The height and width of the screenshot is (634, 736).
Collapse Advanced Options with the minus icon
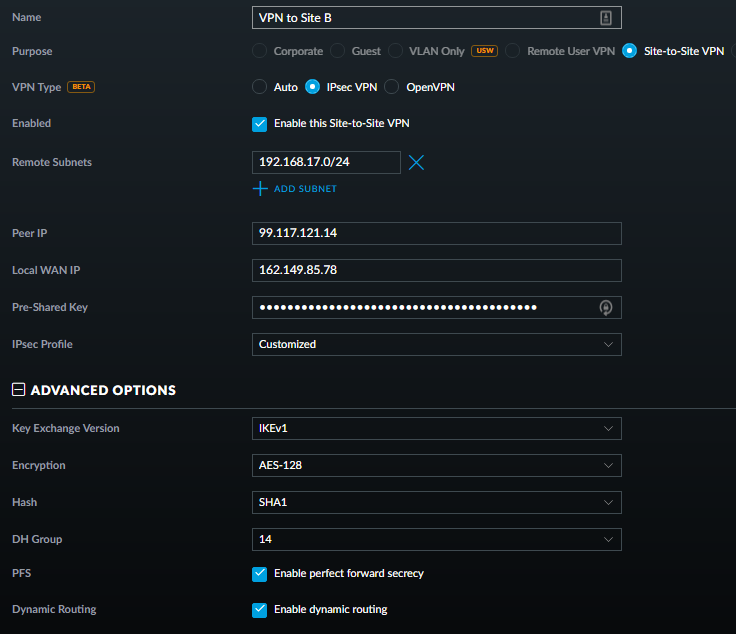point(18,390)
